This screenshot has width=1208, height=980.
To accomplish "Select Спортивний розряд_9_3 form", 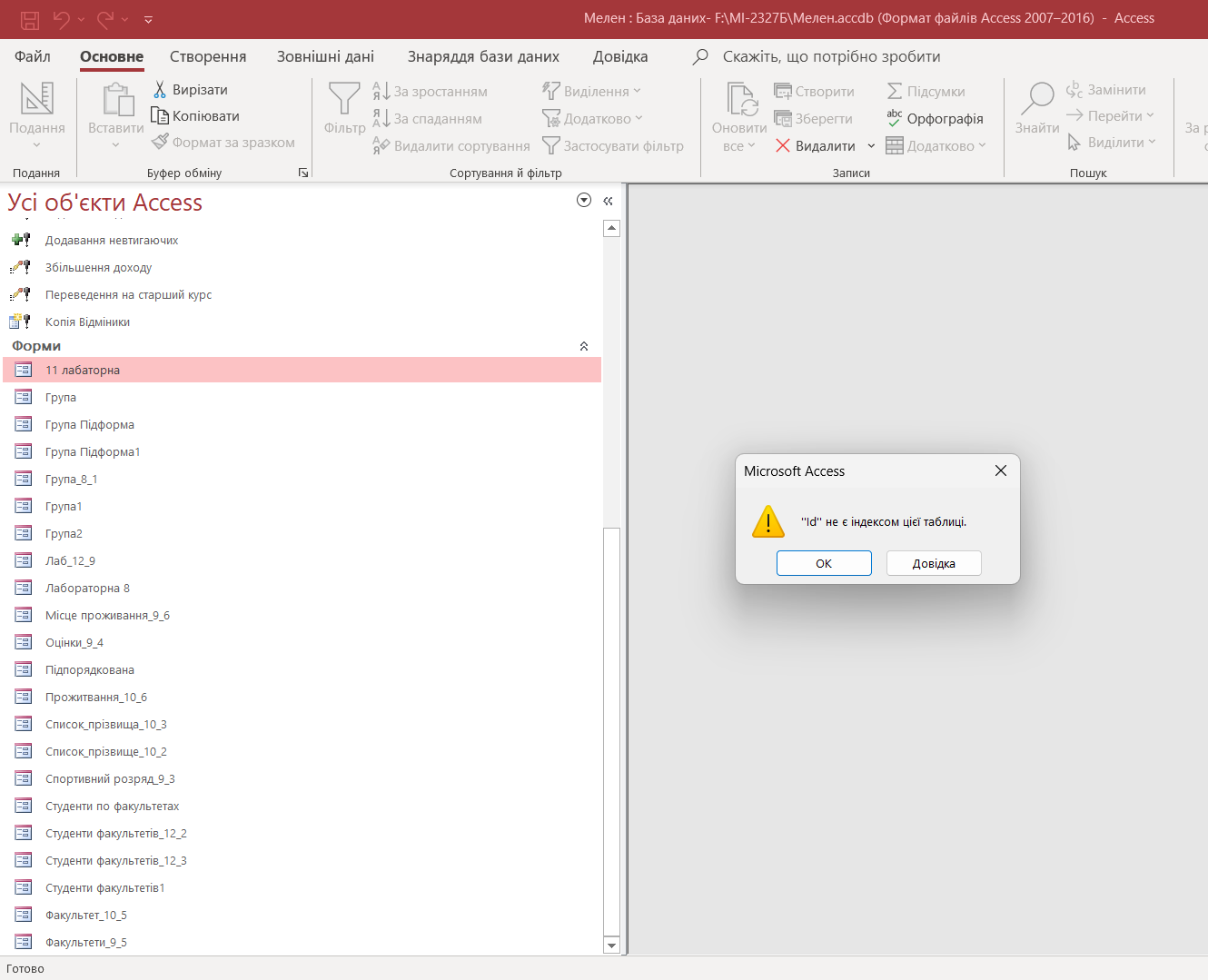I will 302,778.
